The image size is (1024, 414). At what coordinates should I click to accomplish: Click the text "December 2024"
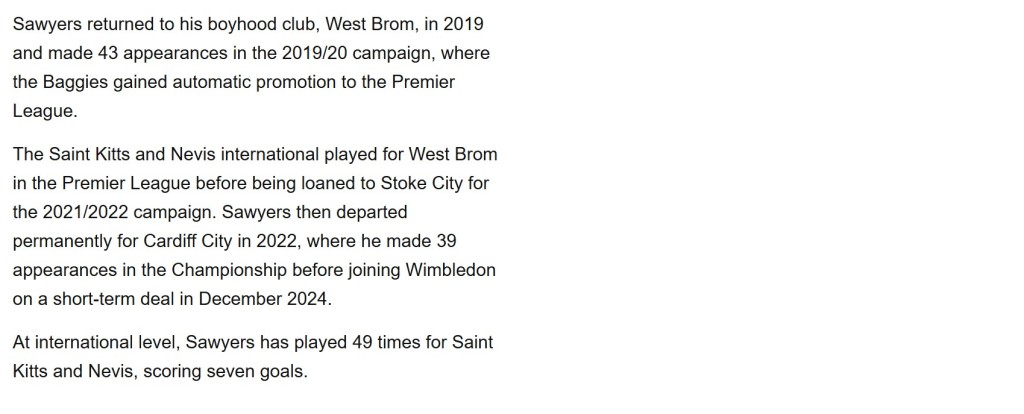pos(263,299)
